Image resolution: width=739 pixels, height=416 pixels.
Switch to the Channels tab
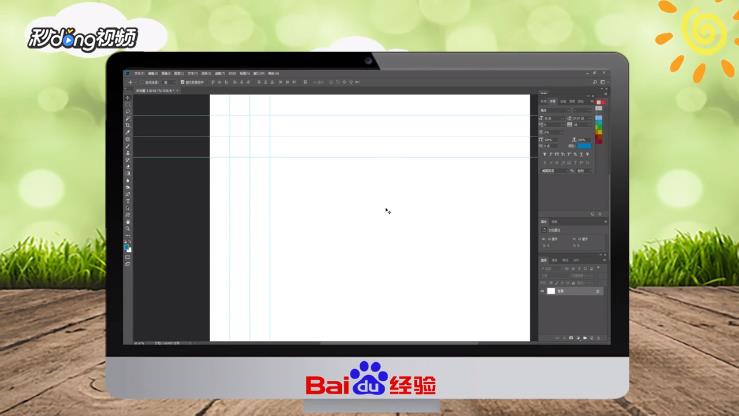[x=555, y=260]
